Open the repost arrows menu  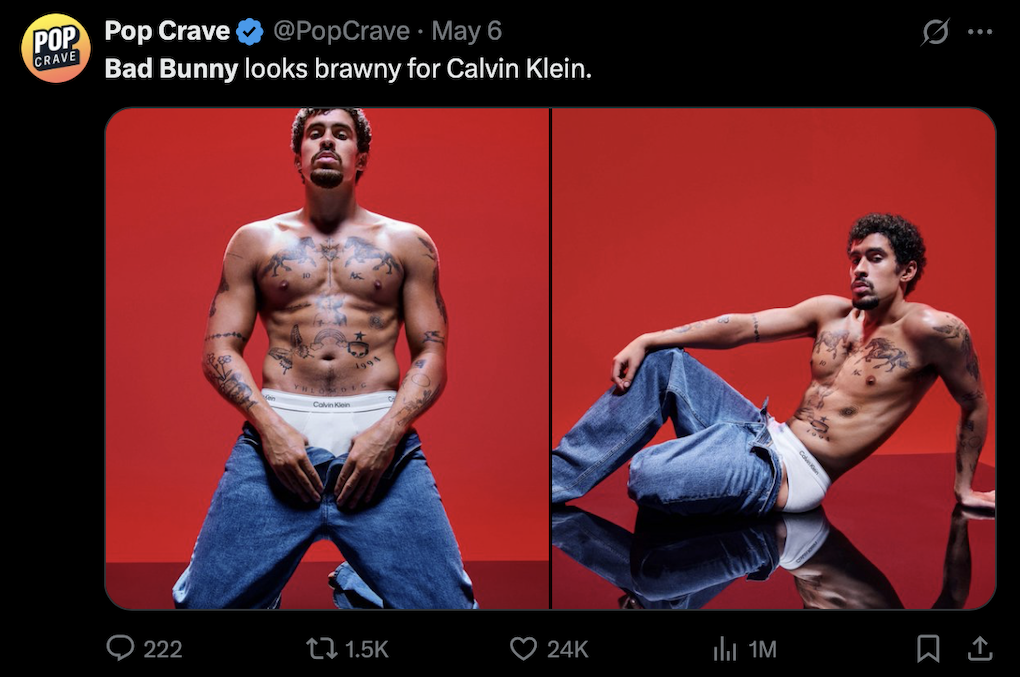point(322,649)
